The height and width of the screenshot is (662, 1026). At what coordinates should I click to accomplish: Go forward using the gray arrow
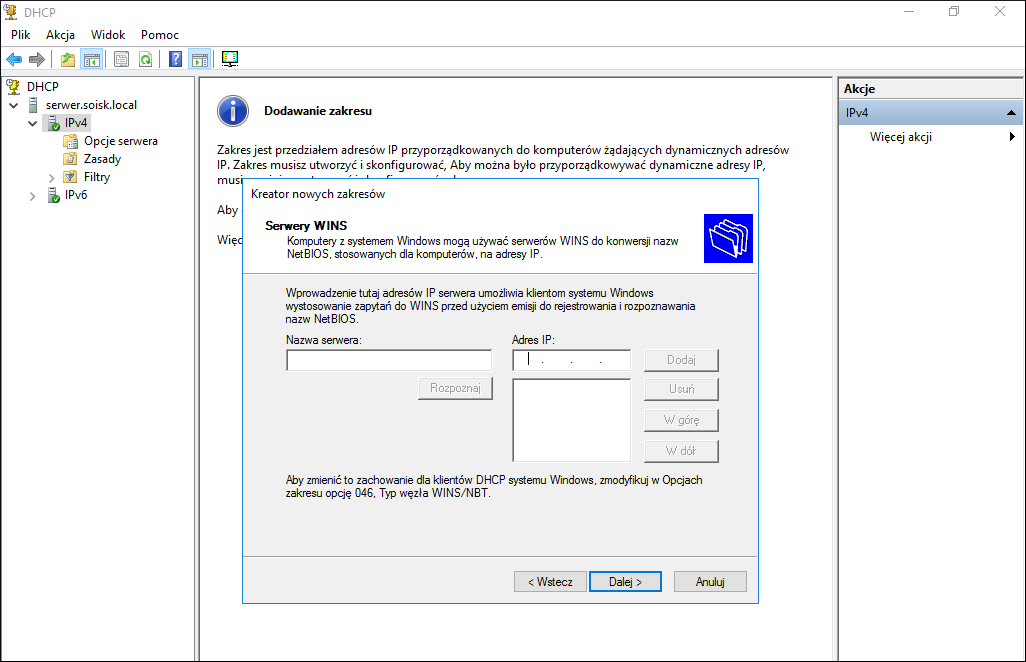pos(37,60)
